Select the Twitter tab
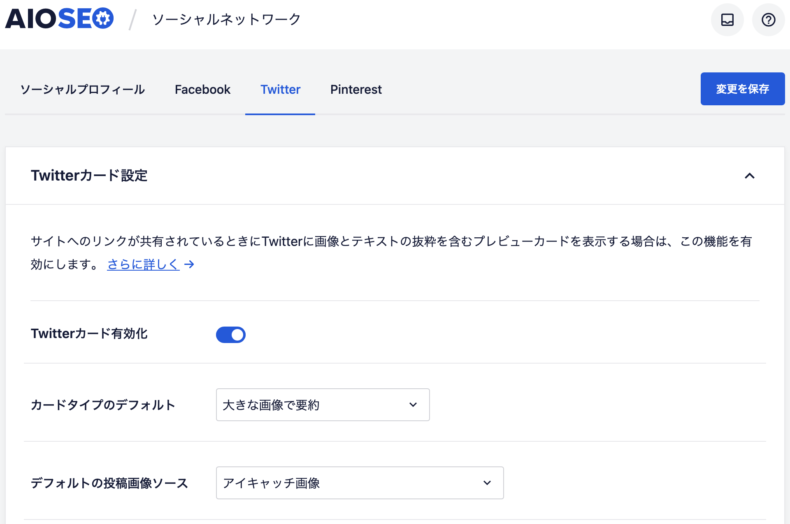 point(280,90)
